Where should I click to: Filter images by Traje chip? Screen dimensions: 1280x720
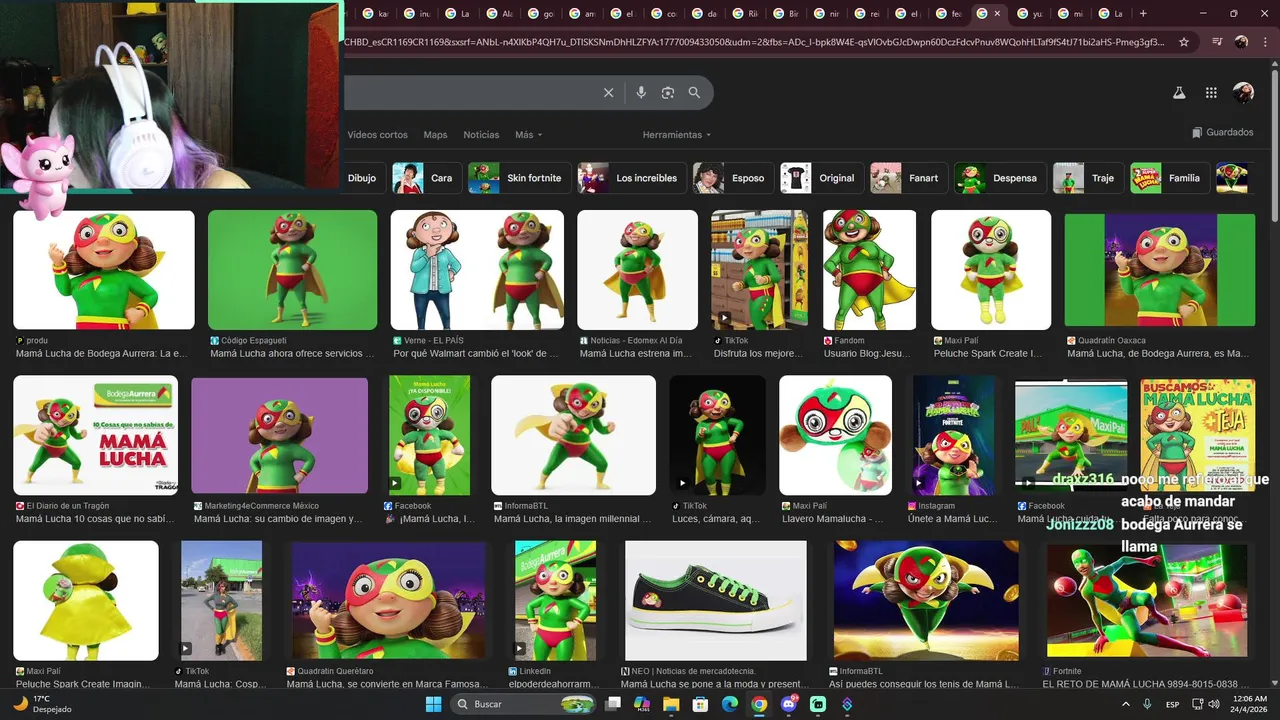tap(1088, 178)
